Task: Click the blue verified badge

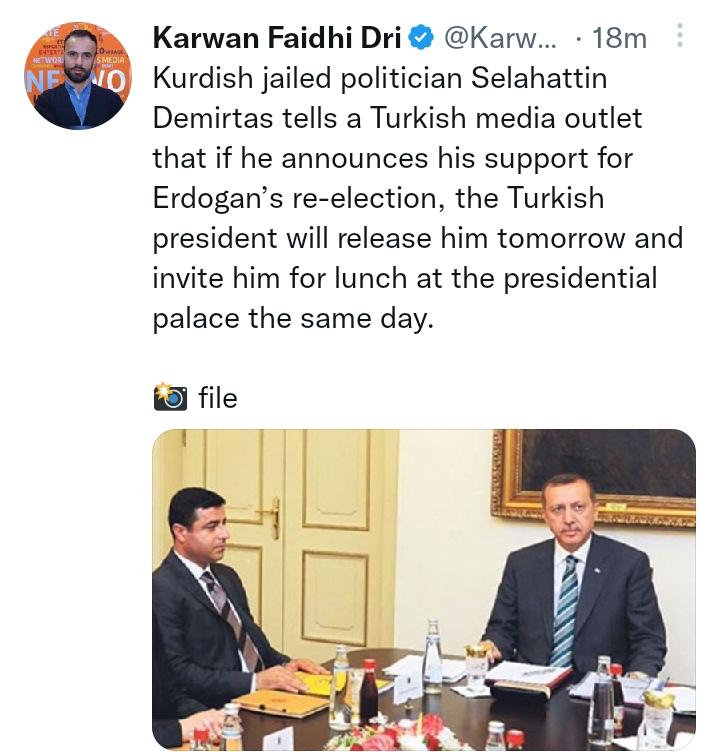Action: click(421, 39)
